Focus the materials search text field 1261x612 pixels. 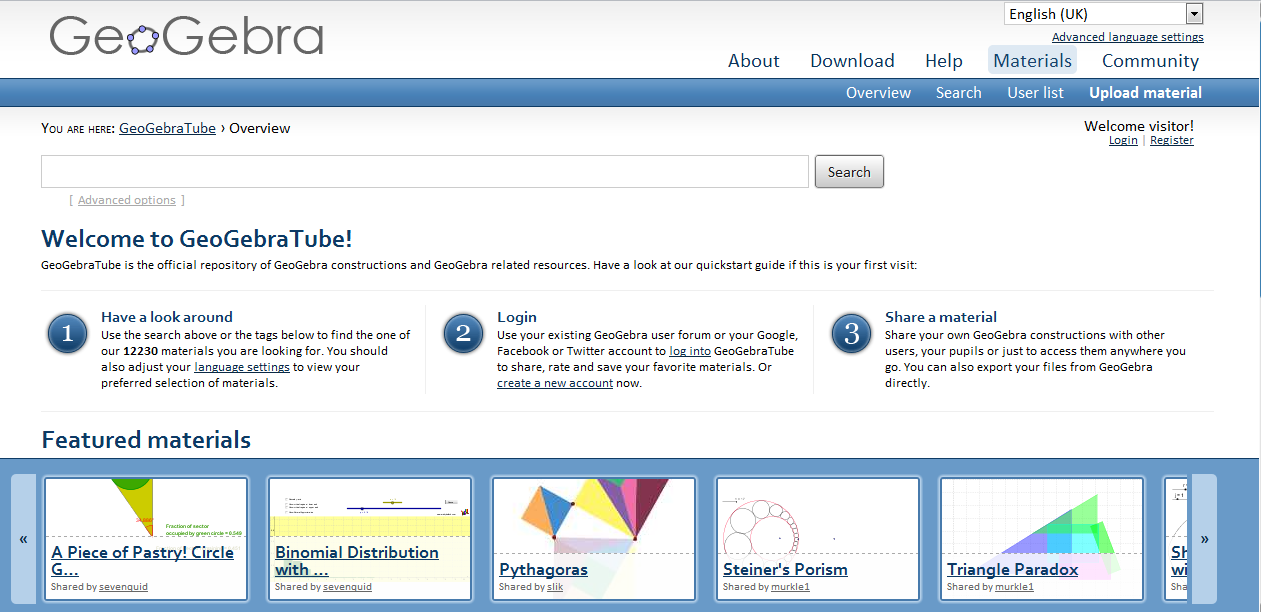point(424,172)
